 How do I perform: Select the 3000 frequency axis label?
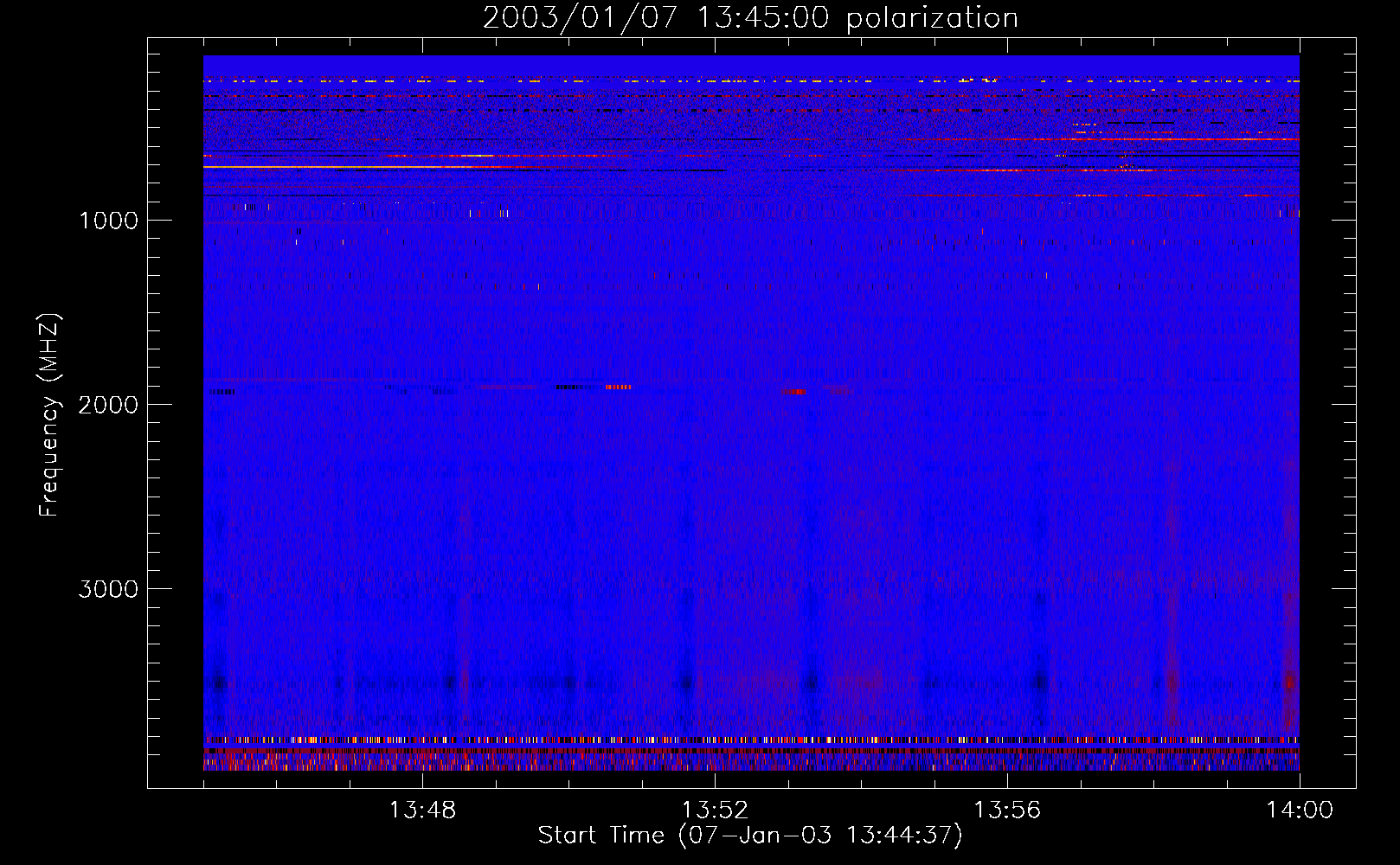point(108,589)
